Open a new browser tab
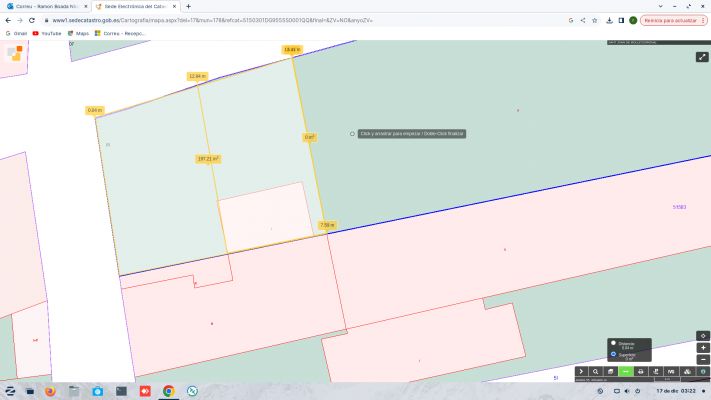The image size is (711, 400). pyautogui.click(x=188, y=6)
